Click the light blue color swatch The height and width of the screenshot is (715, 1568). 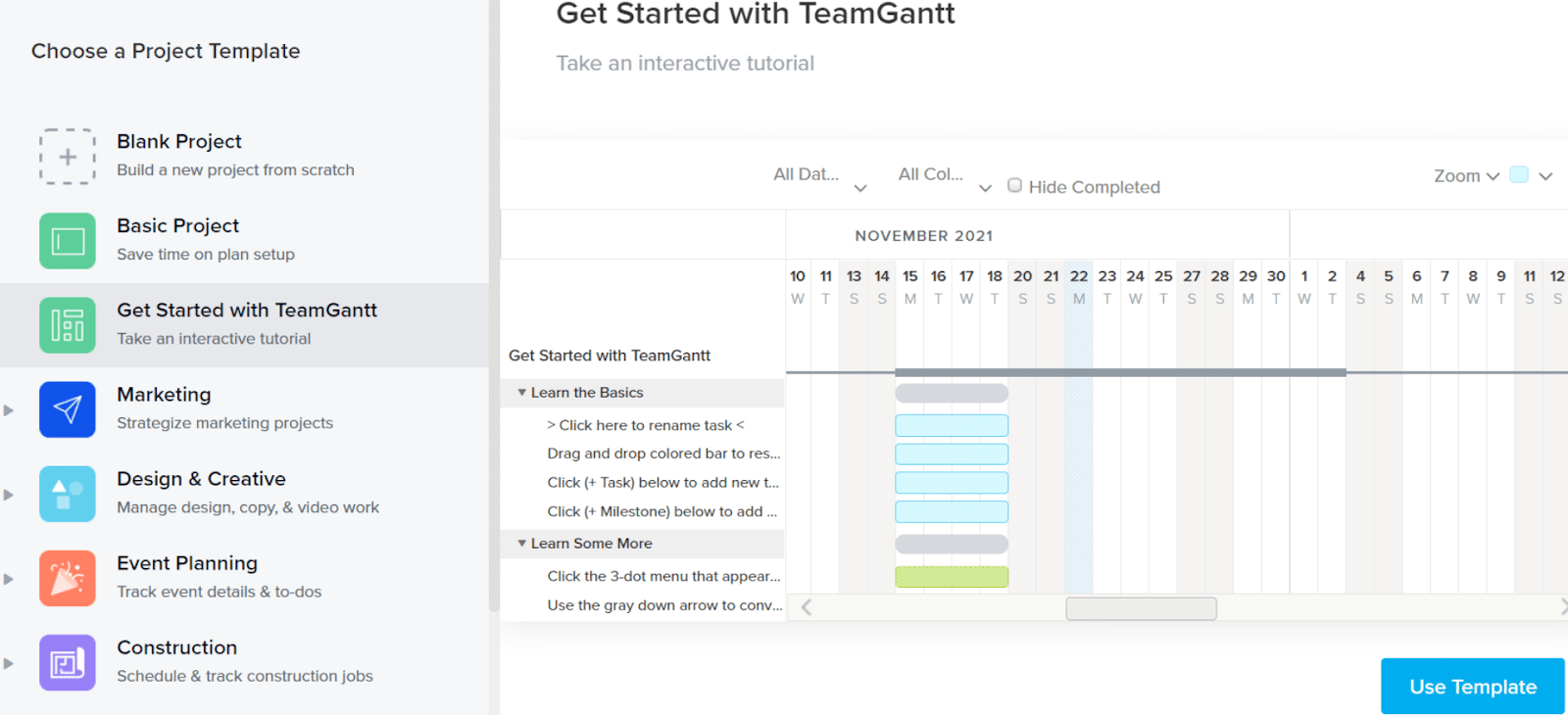point(1519,174)
